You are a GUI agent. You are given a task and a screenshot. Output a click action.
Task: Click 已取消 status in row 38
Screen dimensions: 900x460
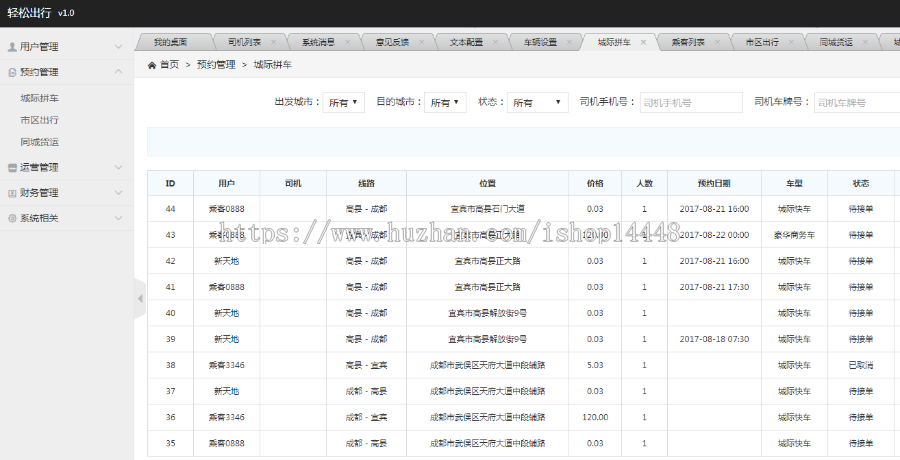(861, 365)
